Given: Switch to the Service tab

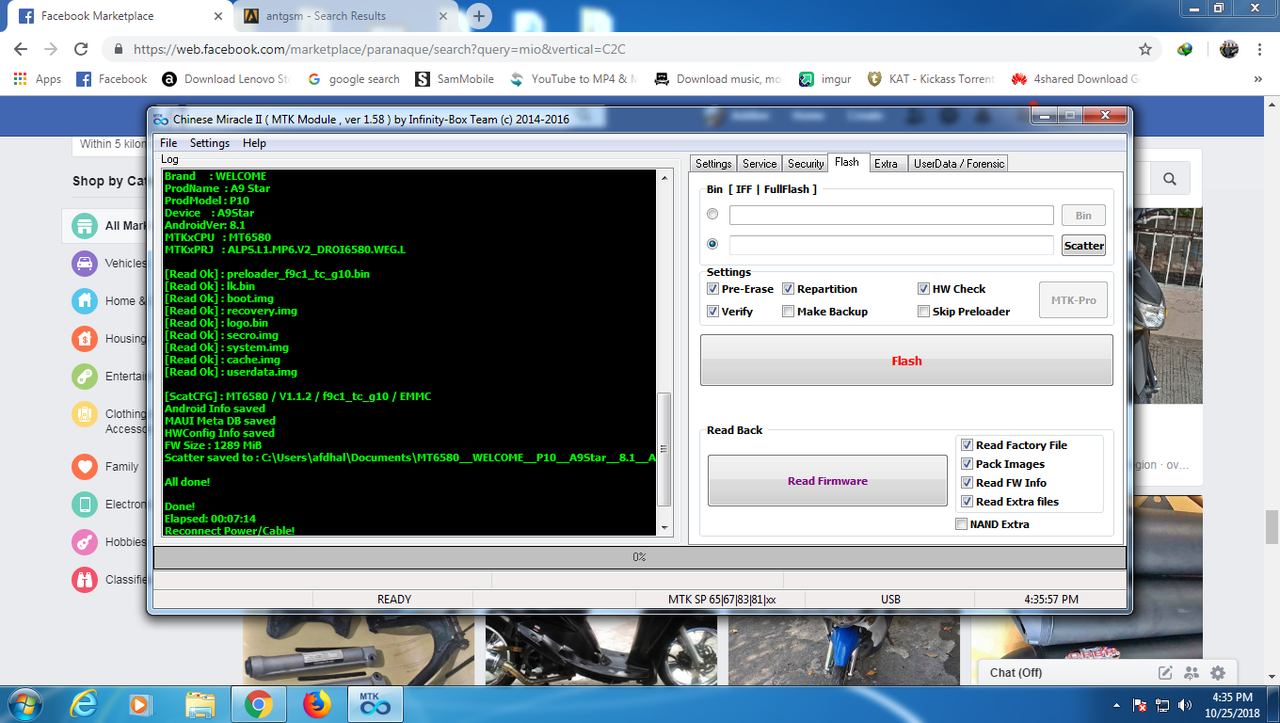Looking at the screenshot, I should coord(759,163).
